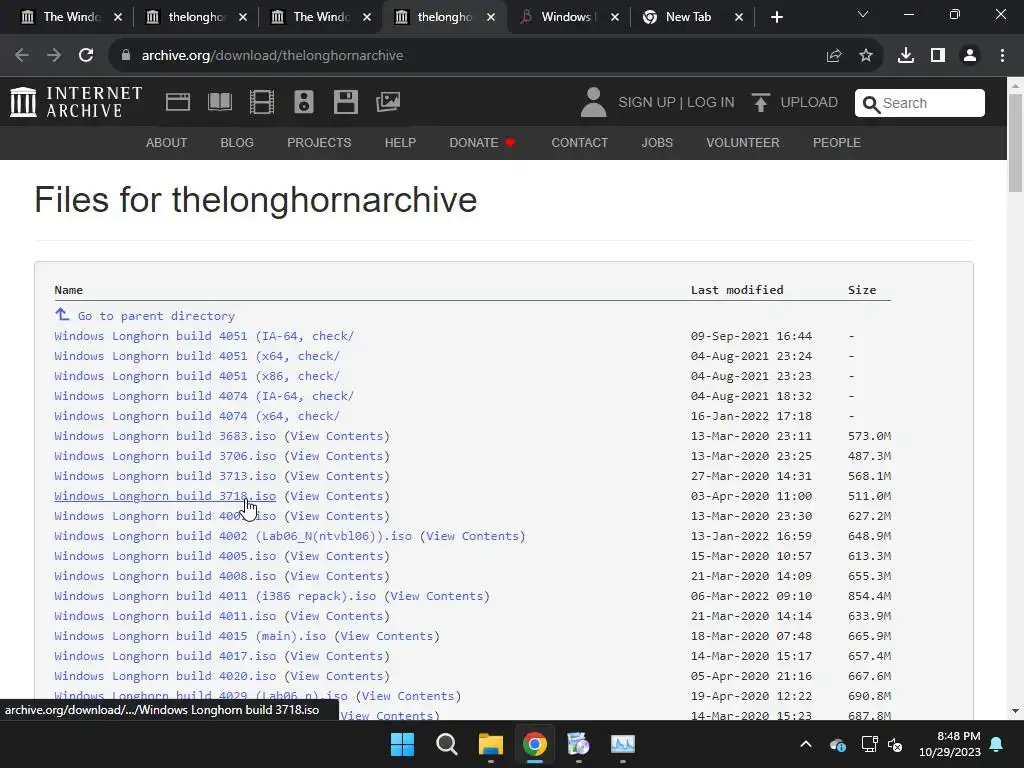Open Chrome three-dot menu

(1002, 56)
